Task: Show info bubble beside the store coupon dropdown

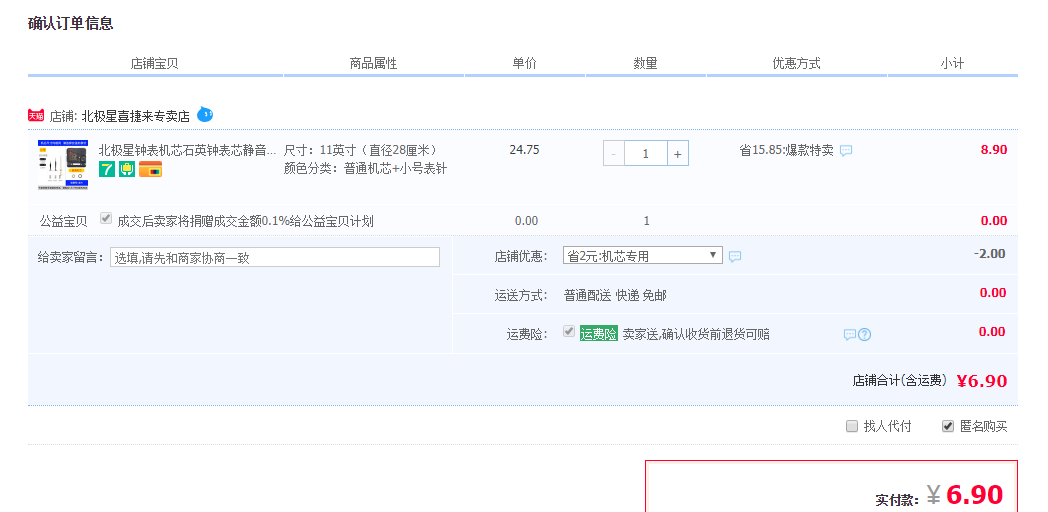Action: click(x=735, y=256)
